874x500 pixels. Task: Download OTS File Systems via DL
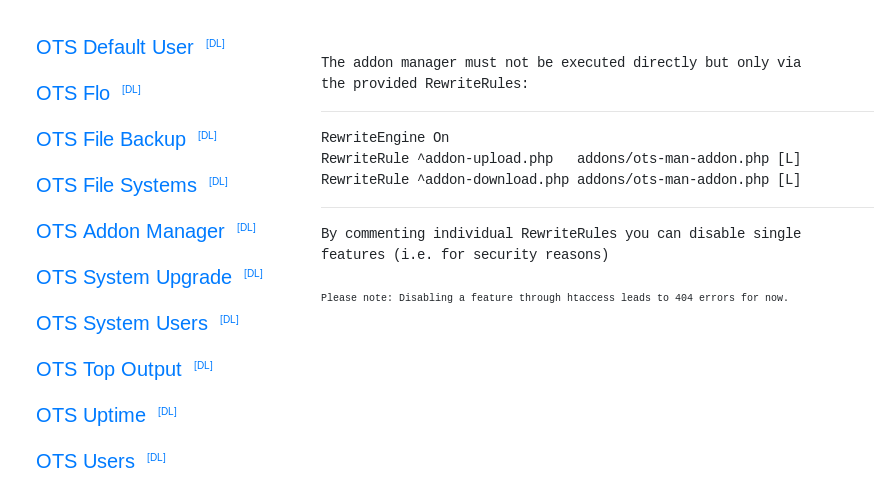(218, 182)
